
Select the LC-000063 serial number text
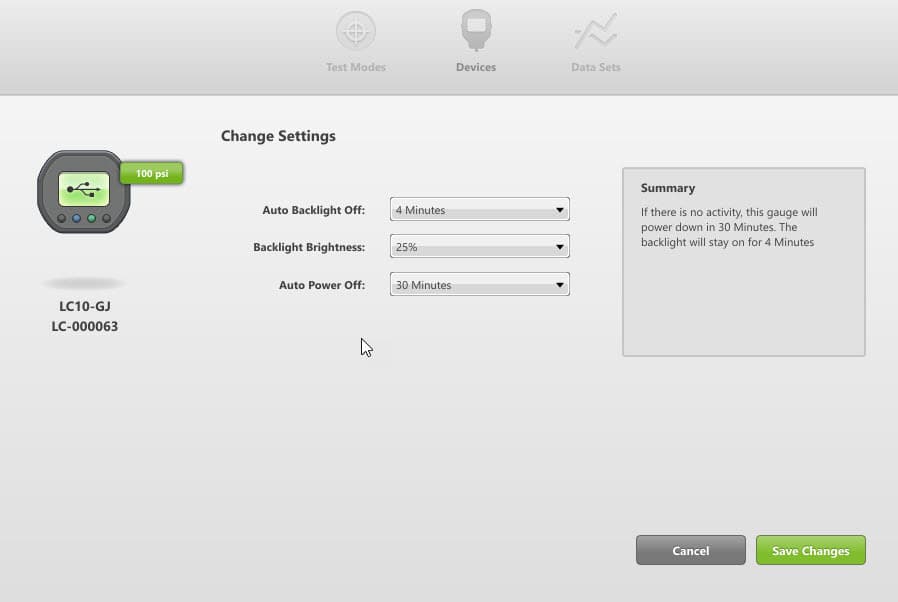click(x=83, y=326)
